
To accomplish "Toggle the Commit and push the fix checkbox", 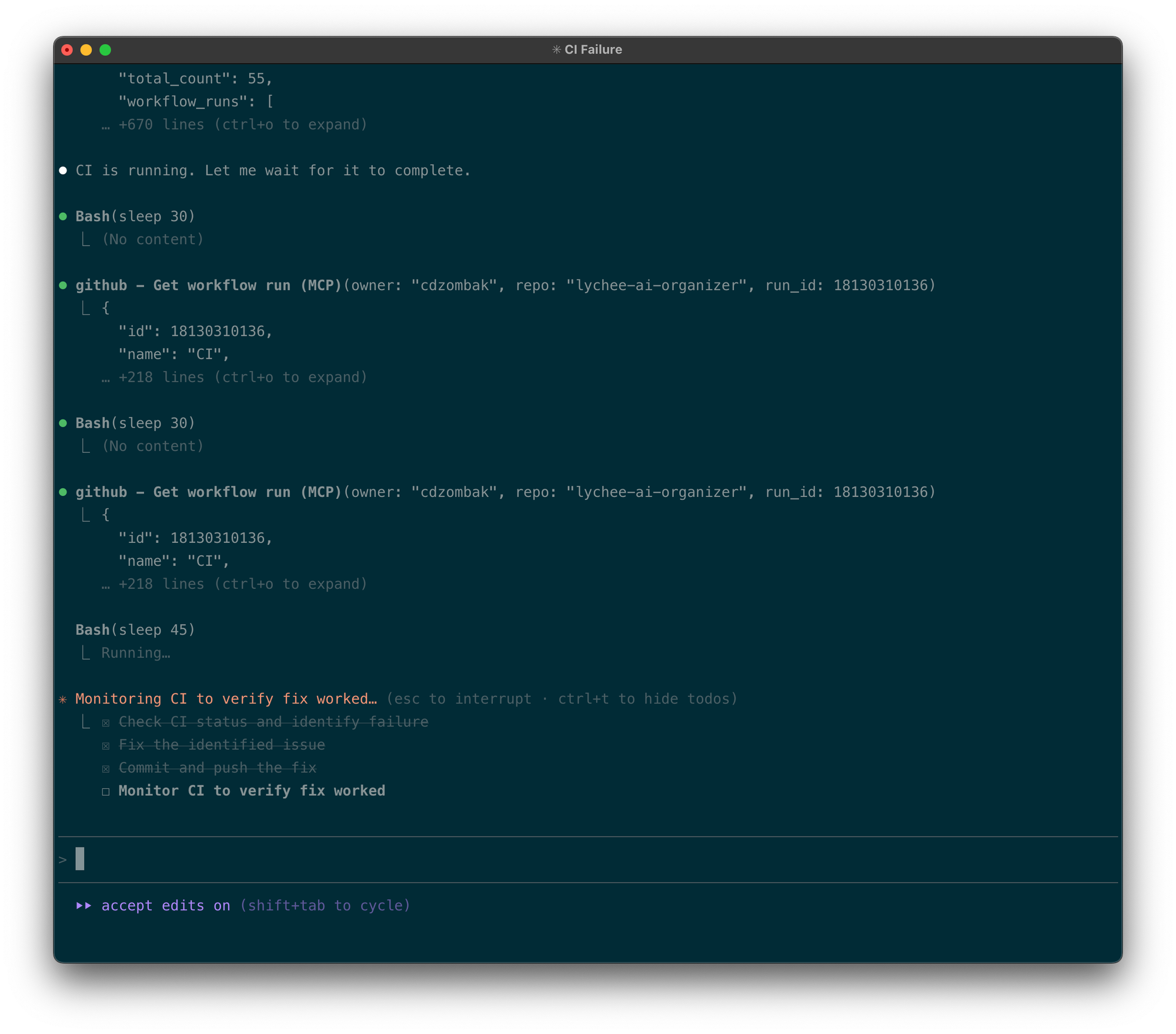I will click(106, 769).
